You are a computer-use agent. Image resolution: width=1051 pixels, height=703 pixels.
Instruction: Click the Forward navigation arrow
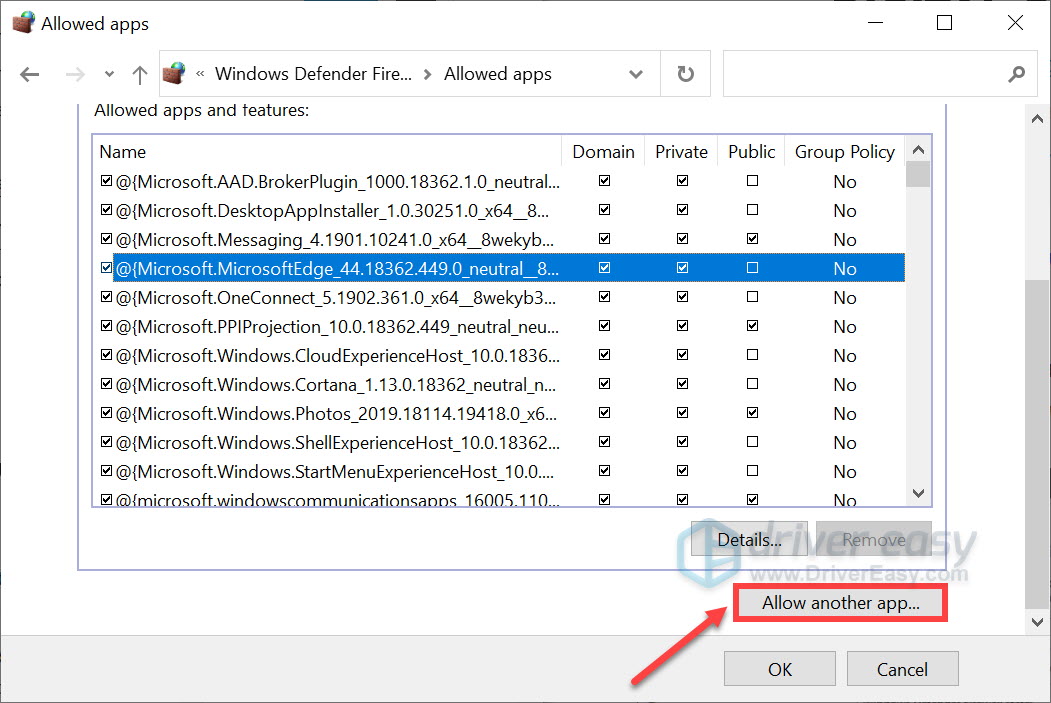pos(75,74)
